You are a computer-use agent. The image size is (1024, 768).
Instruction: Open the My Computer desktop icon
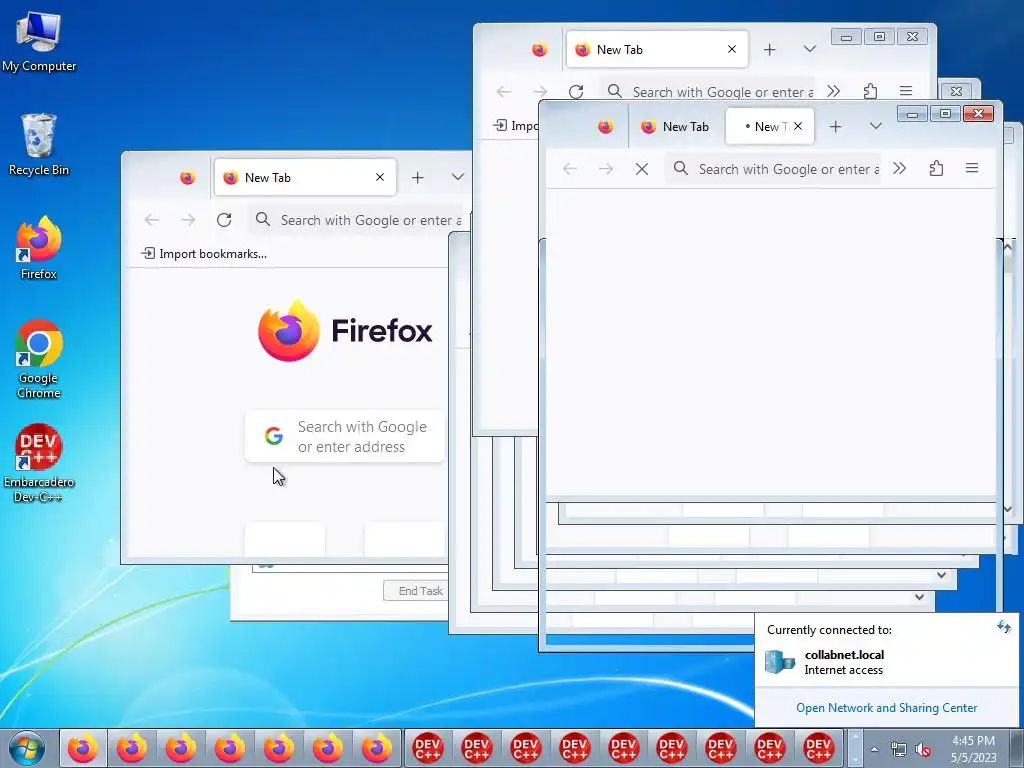39,42
